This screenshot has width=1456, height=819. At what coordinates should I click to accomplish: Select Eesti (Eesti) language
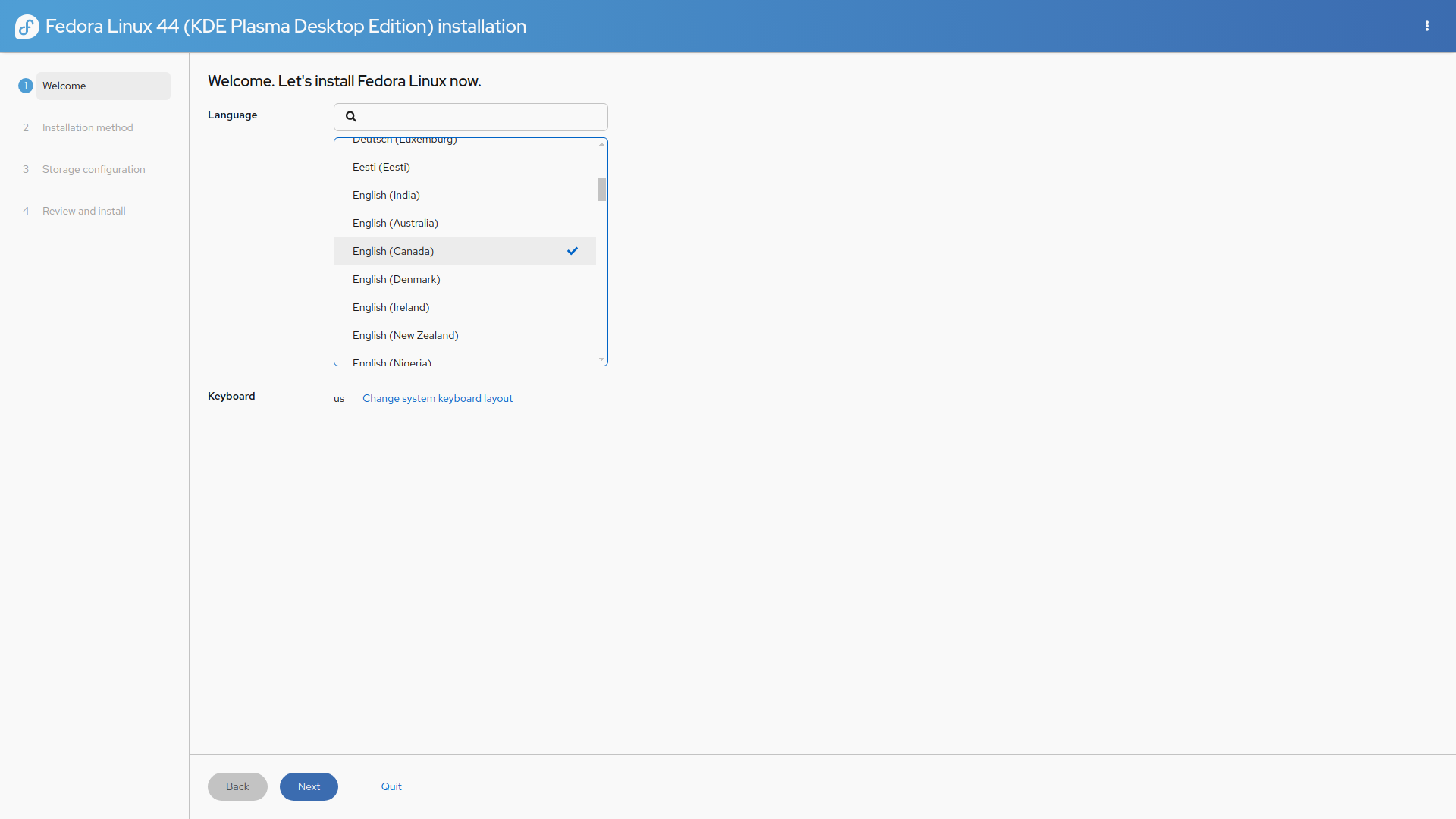466,167
